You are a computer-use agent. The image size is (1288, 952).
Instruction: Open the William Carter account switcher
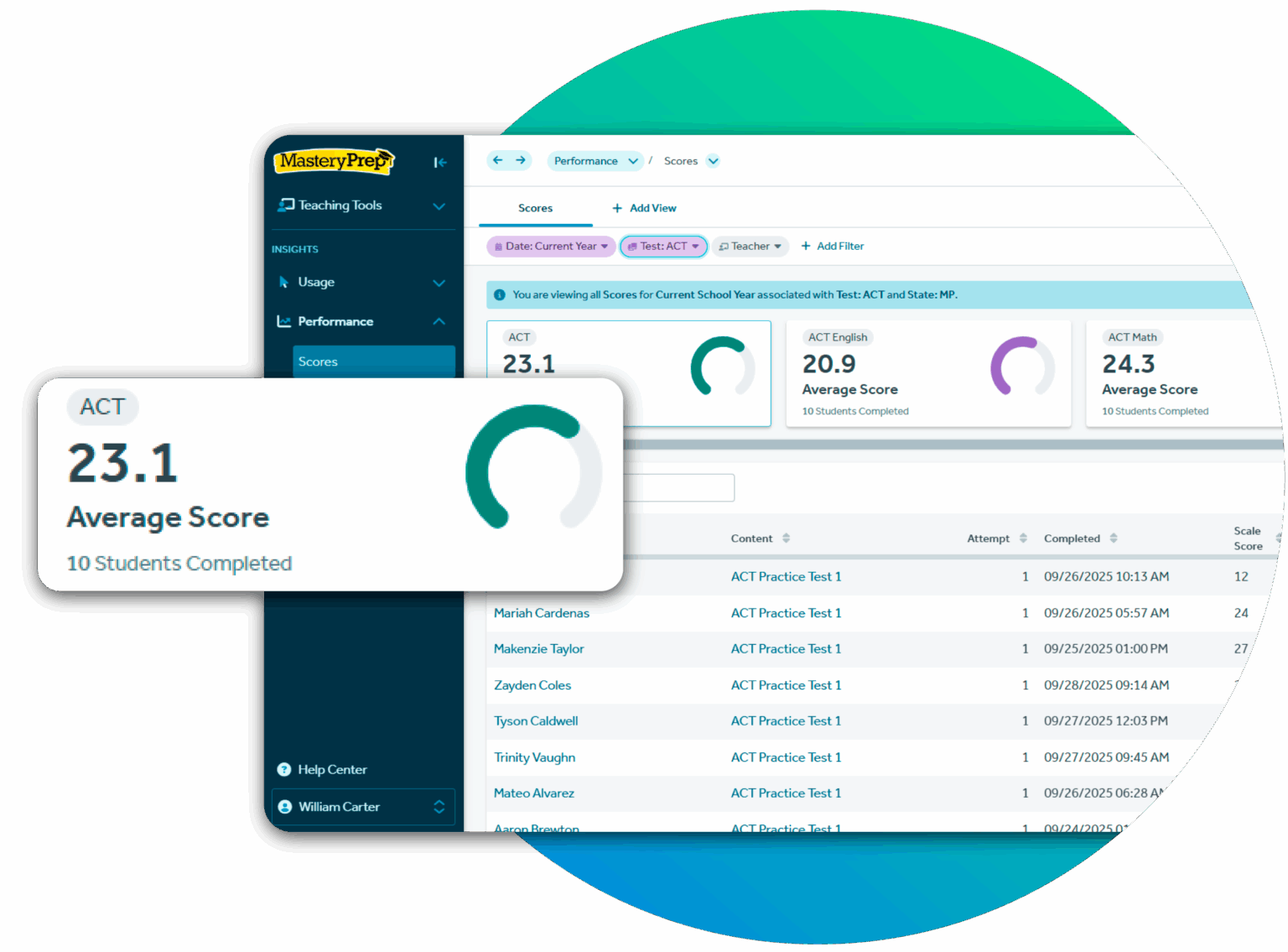(362, 806)
